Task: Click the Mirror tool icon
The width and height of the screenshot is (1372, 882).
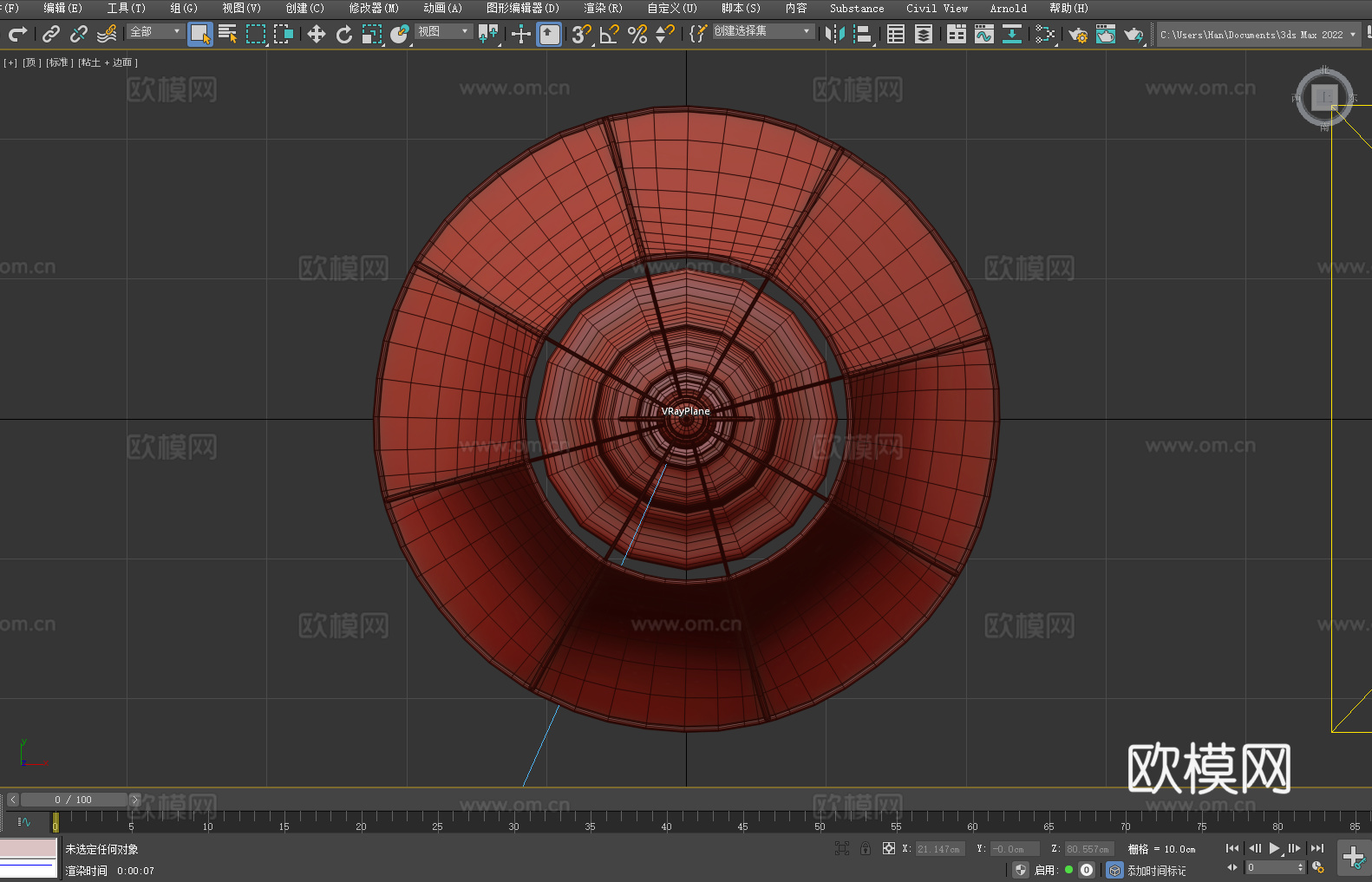Action: click(834, 34)
